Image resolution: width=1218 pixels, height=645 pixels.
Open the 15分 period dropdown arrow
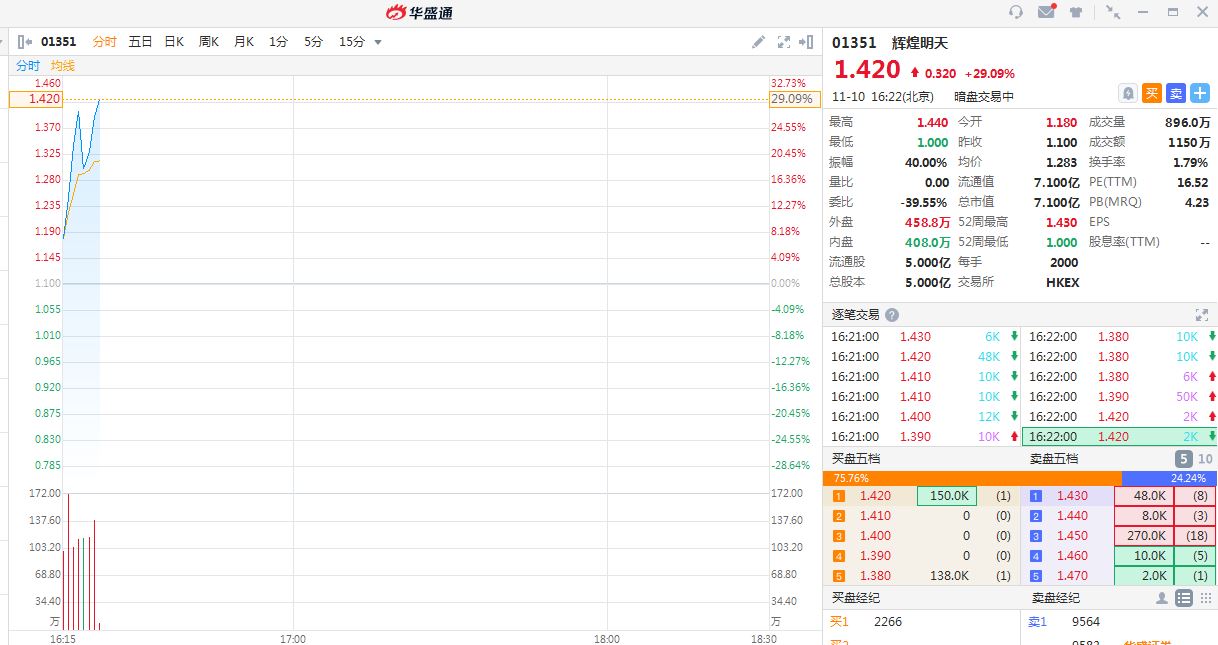378,42
